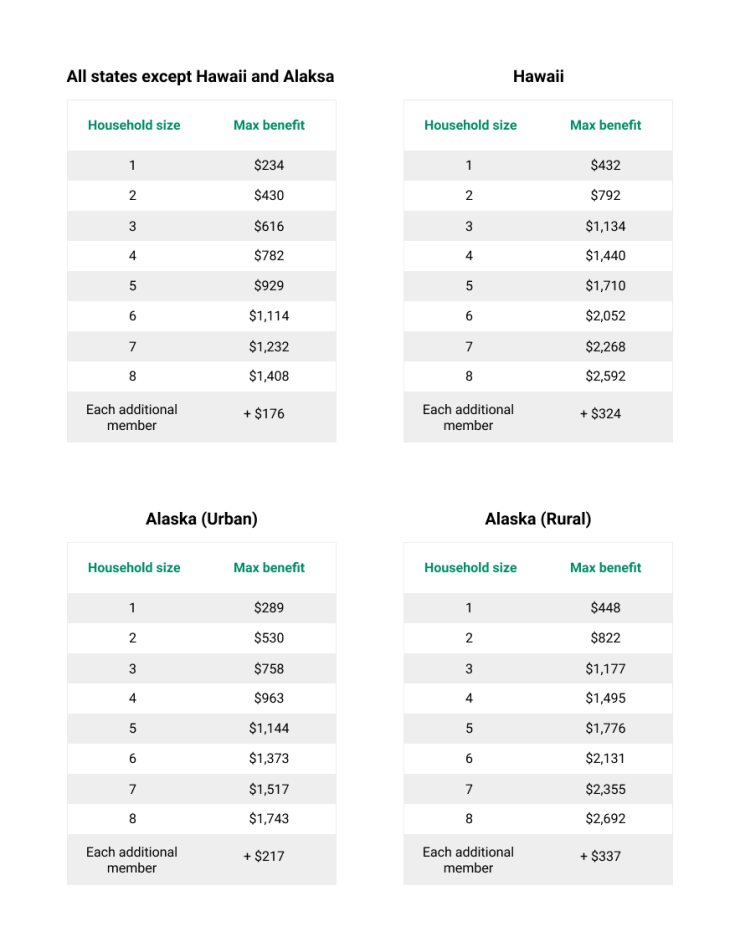Click the 'All states except Hawaii and Alaksa' heading

click(x=200, y=76)
